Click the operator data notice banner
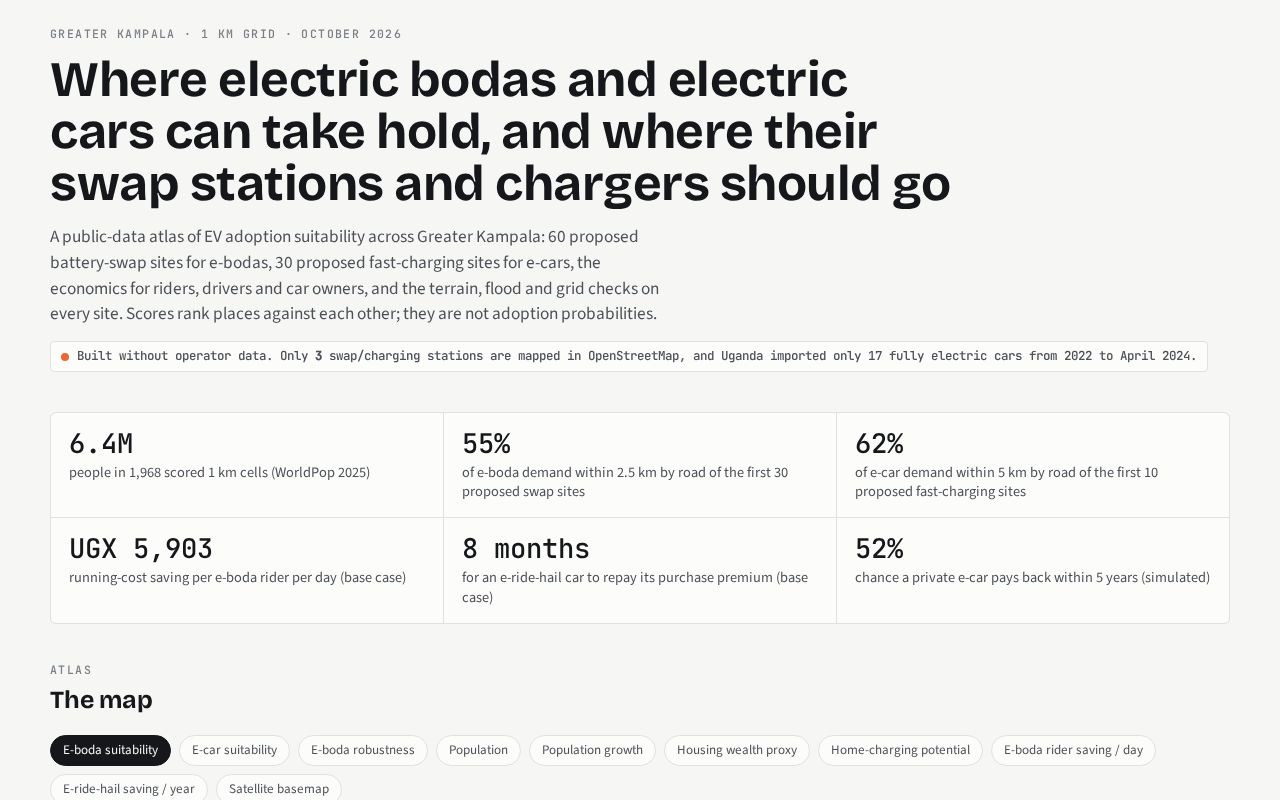1280x800 pixels. click(x=629, y=356)
